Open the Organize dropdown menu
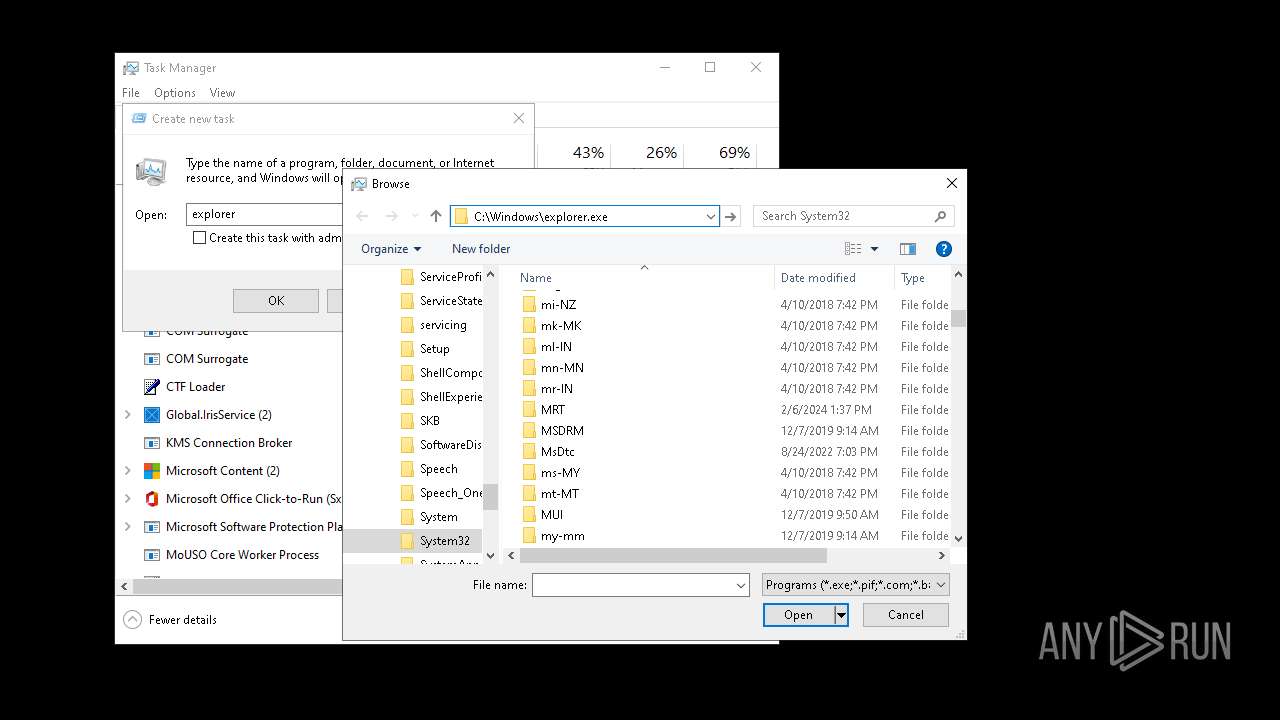 click(391, 249)
